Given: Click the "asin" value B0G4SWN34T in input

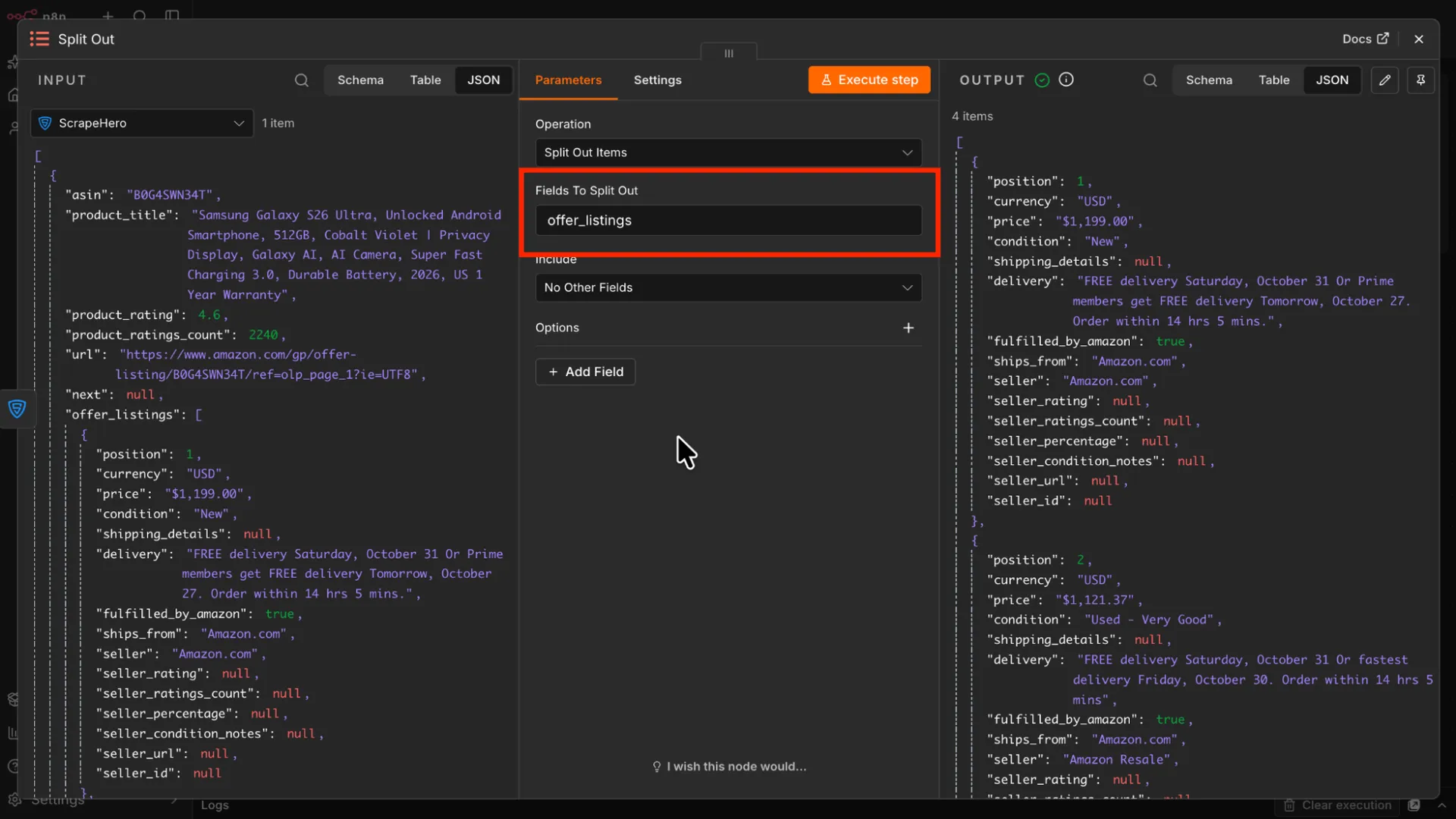Looking at the screenshot, I should point(170,195).
